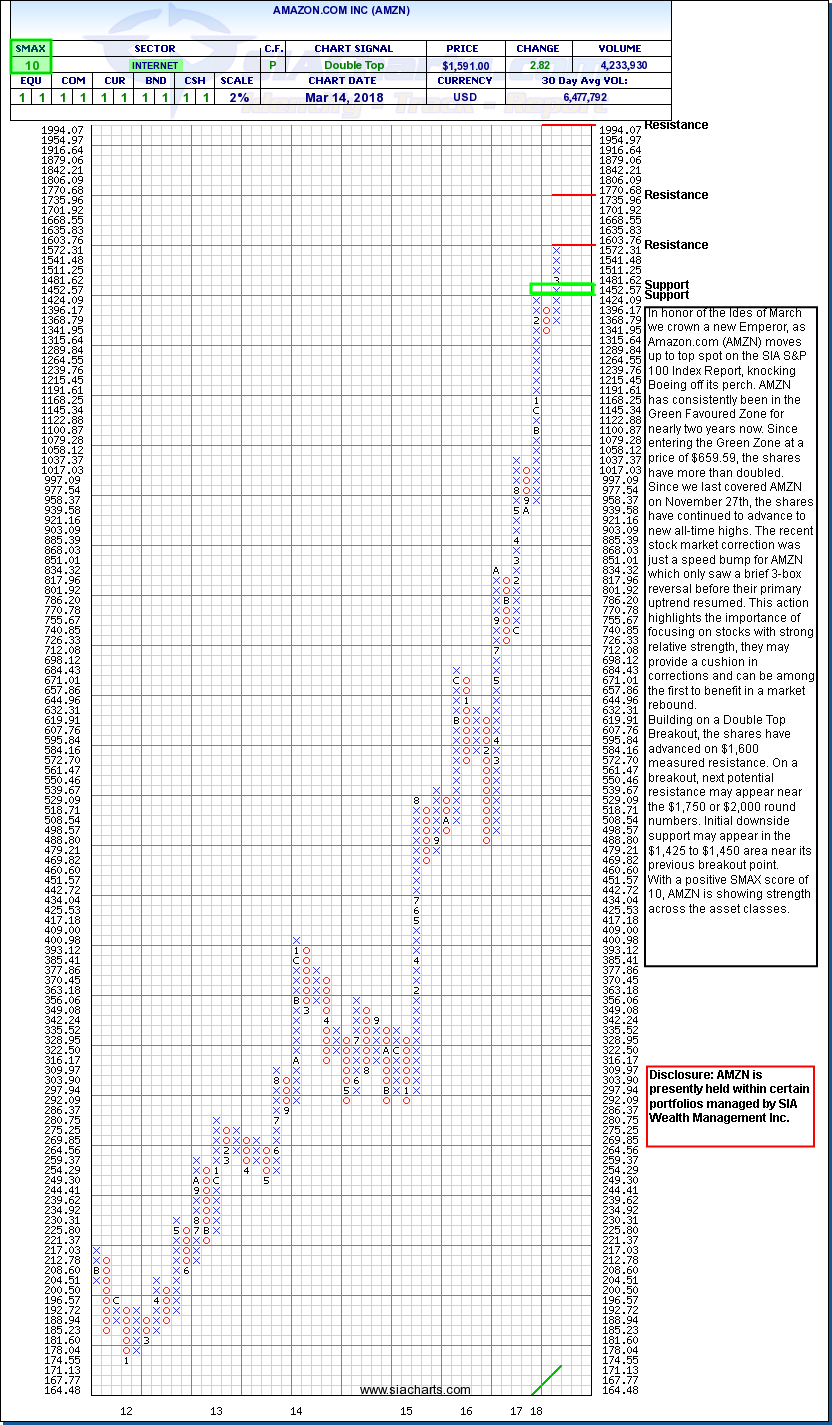Viewport: 832px width, 1425px height.
Task: Click the green trend line at chart bottom
Action: pos(546,1380)
